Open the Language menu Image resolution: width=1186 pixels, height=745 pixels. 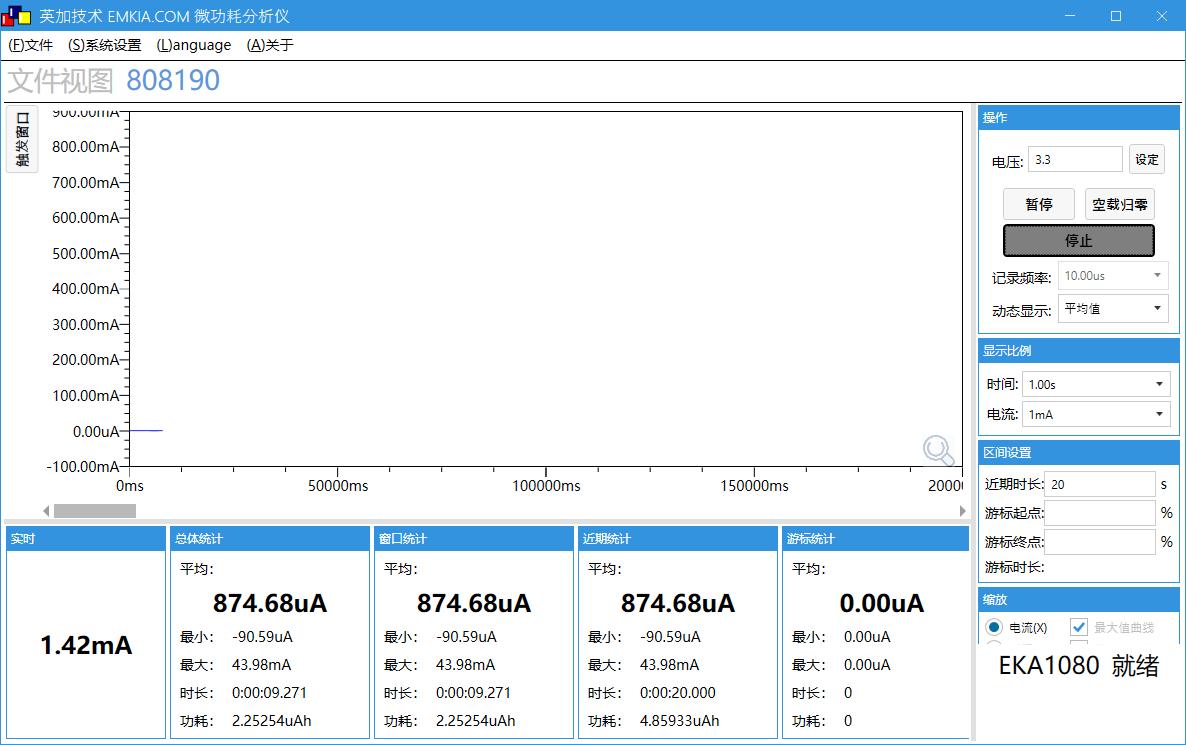point(194,45)
